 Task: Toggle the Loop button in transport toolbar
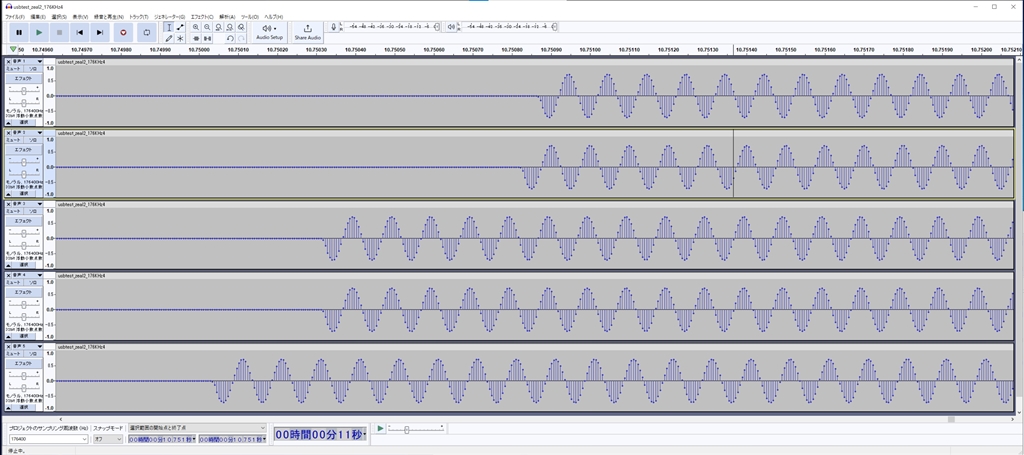tap(146, 32)
